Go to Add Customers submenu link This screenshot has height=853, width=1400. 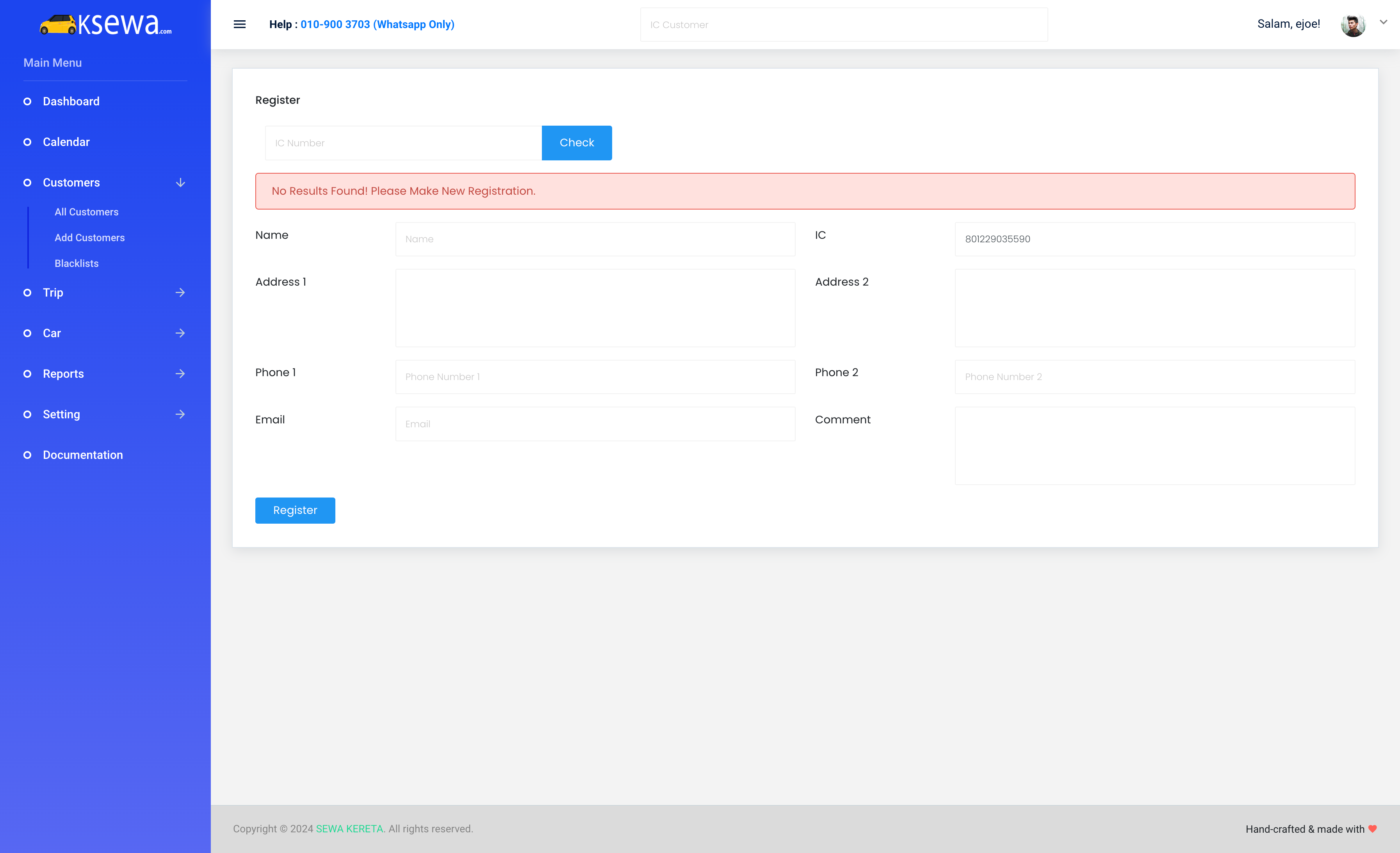coord(90,238)
